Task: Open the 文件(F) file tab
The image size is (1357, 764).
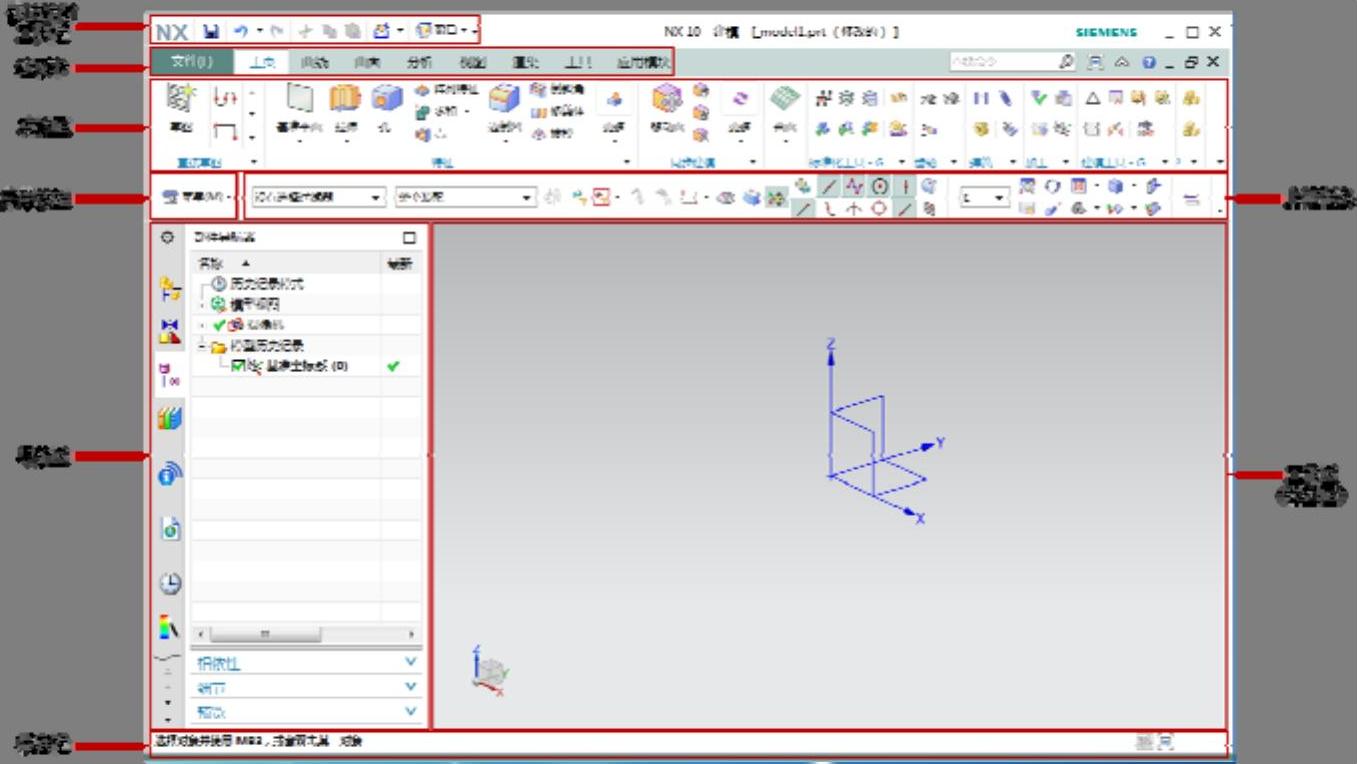Action: pyautogui.click(x=193, y=62)
